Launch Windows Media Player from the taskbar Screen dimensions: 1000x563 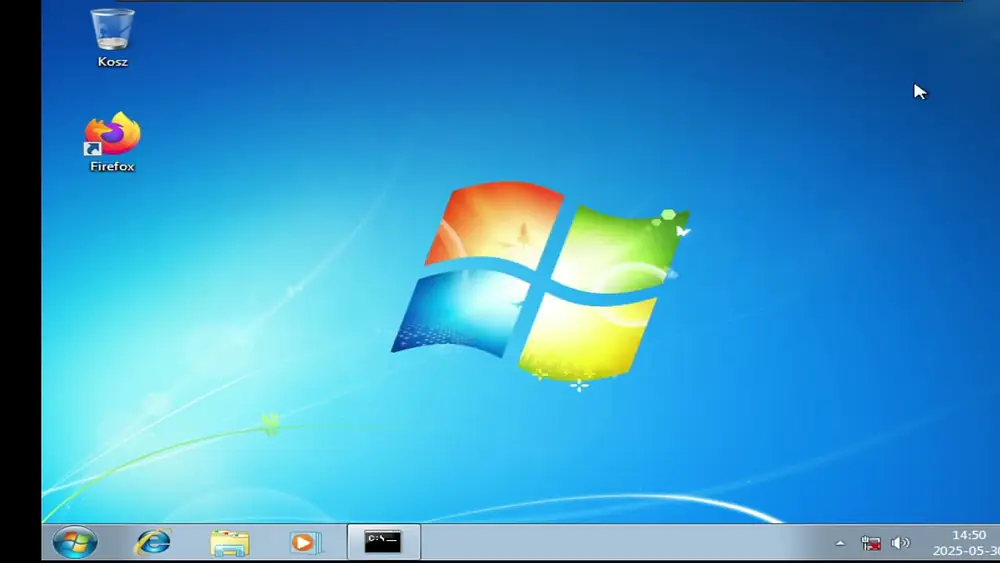305,543
